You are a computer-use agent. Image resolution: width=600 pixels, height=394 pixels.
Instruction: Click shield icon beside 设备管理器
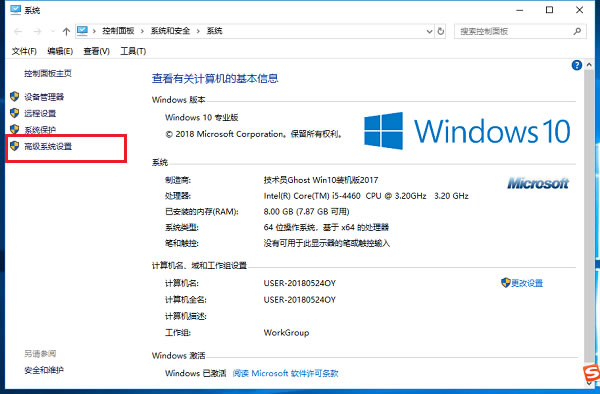point(15,96)
